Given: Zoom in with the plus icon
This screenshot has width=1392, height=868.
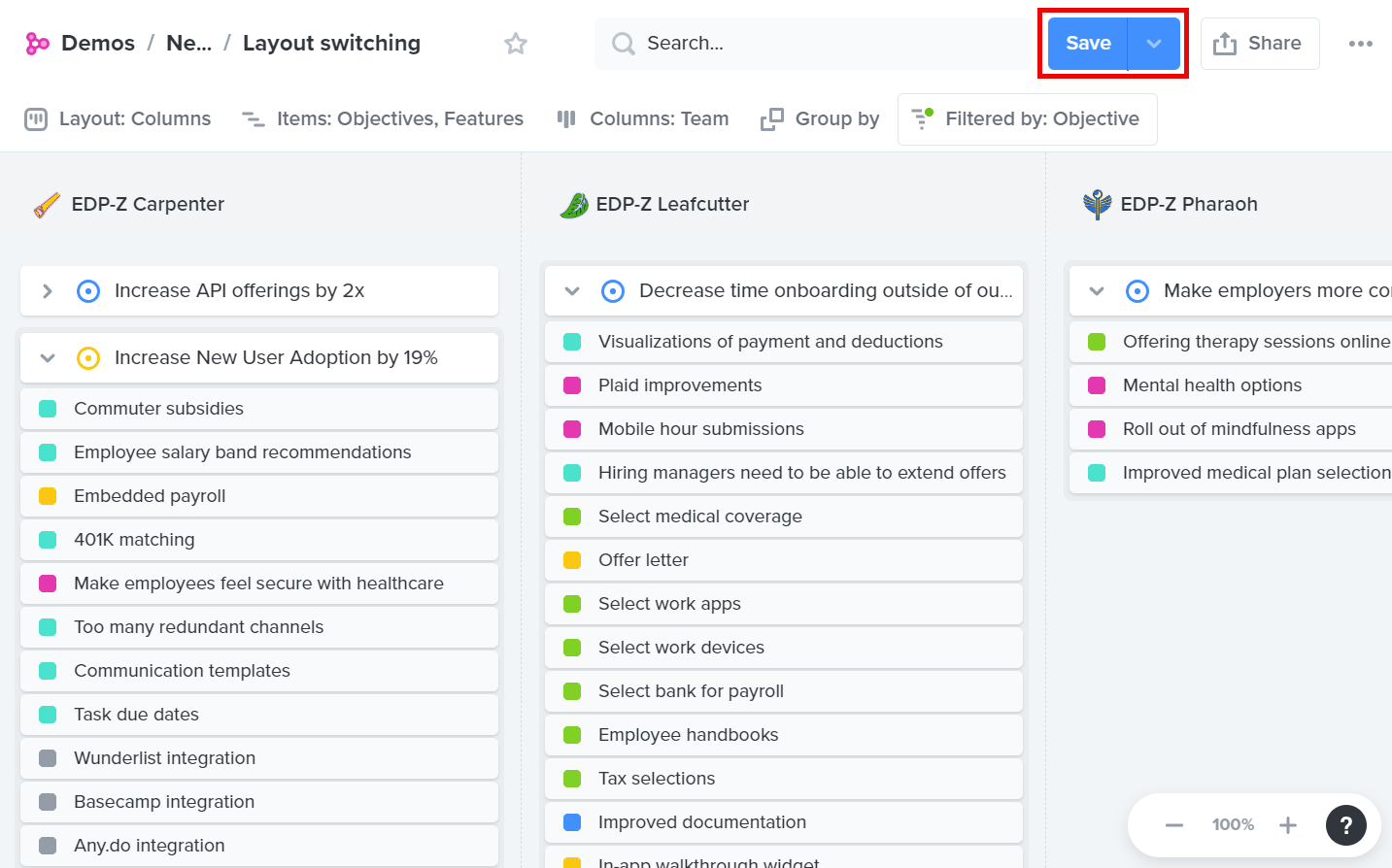Looking at the screenshot, I should [x=1288, y=824].
